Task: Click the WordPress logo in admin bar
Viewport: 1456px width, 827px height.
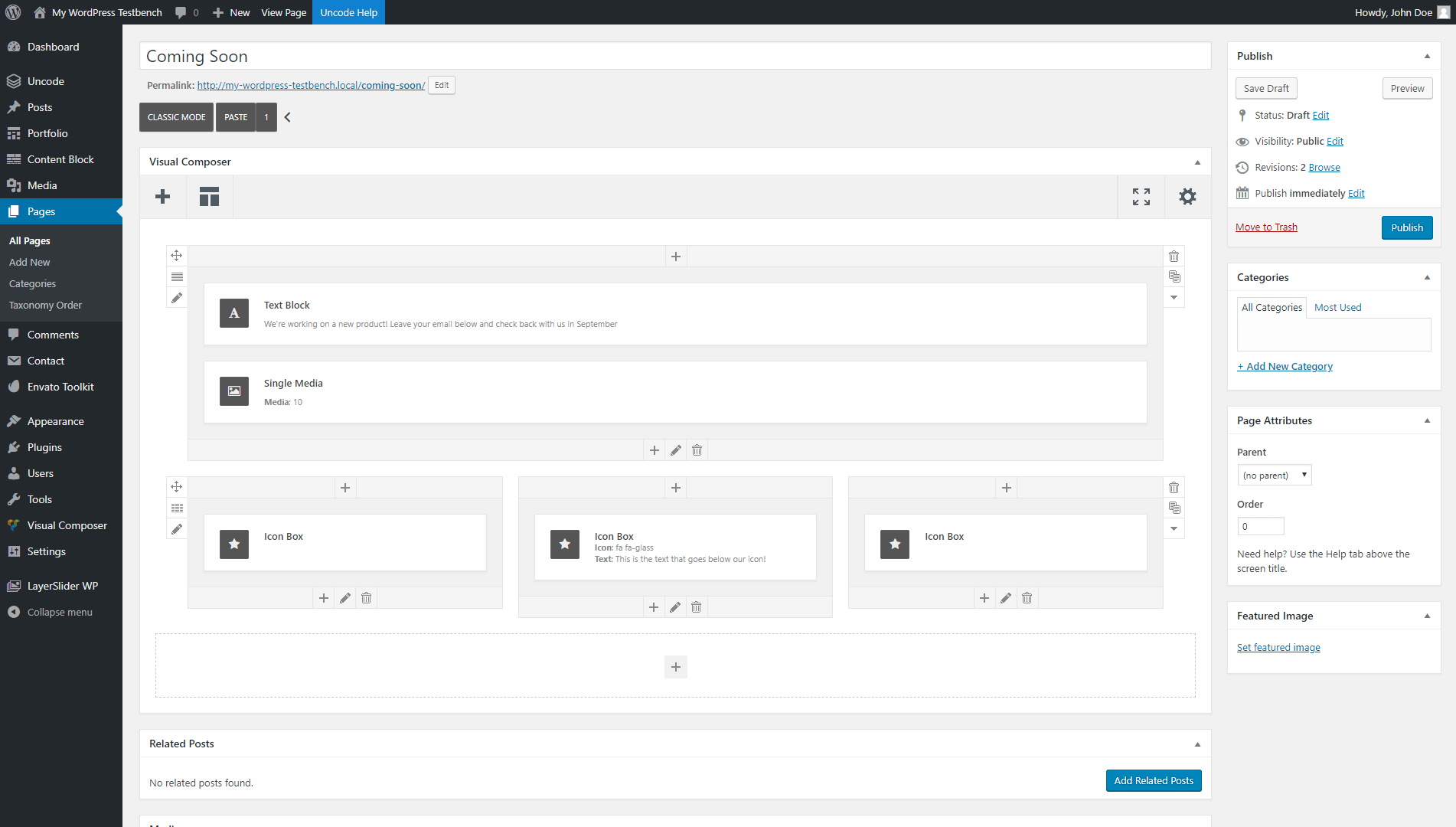Action: 13,12
